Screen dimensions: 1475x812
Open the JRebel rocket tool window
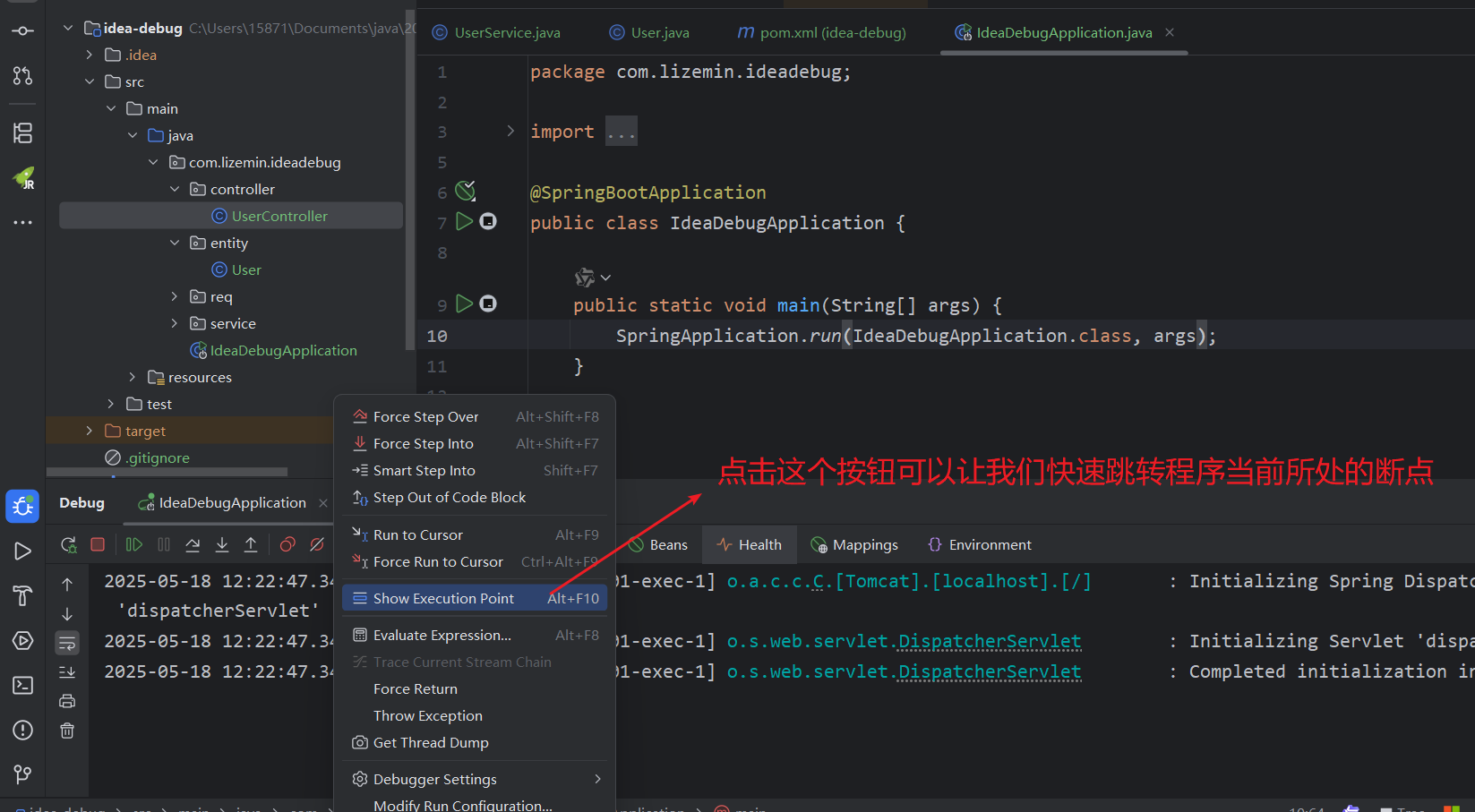(x=23, y=178)
